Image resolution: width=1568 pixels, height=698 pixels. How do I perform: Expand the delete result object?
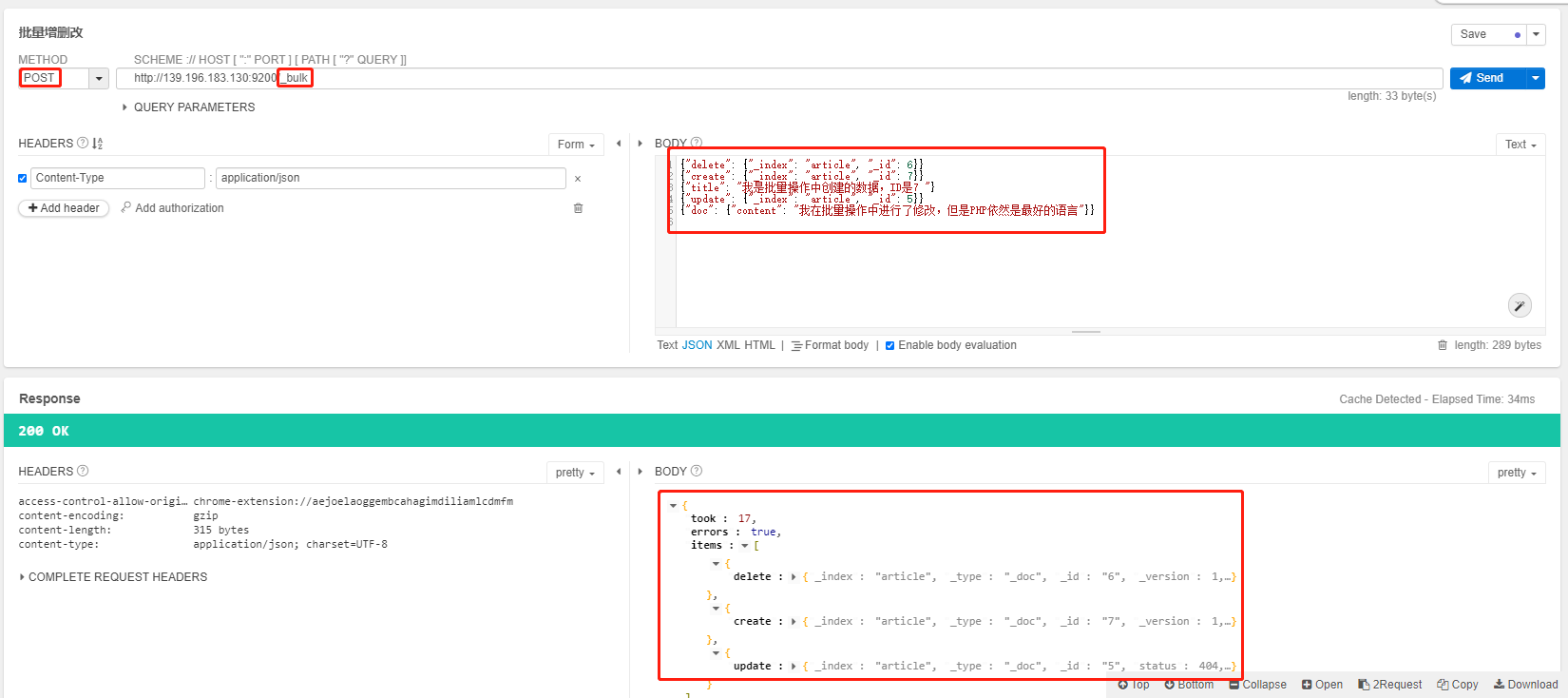click(x=794, y=577)
